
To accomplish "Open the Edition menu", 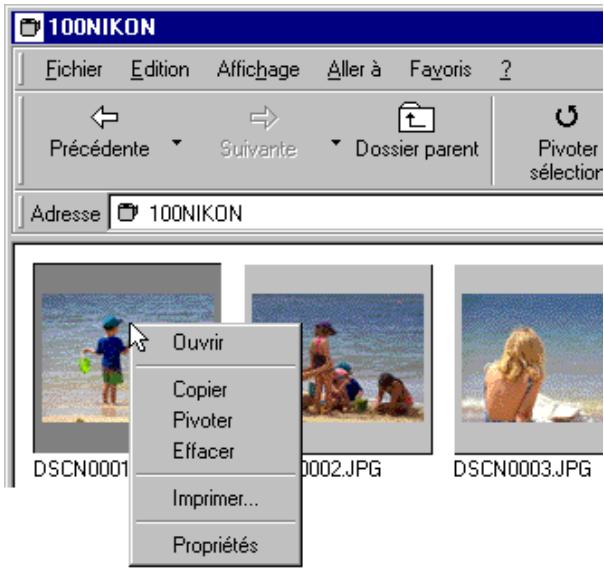I will [160, 70].
